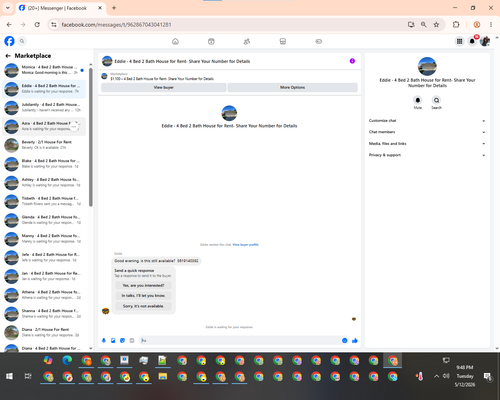Bookmark this tab star icon
The width and height of the screenshot is (500, 400).
click(x=436, y=25)
